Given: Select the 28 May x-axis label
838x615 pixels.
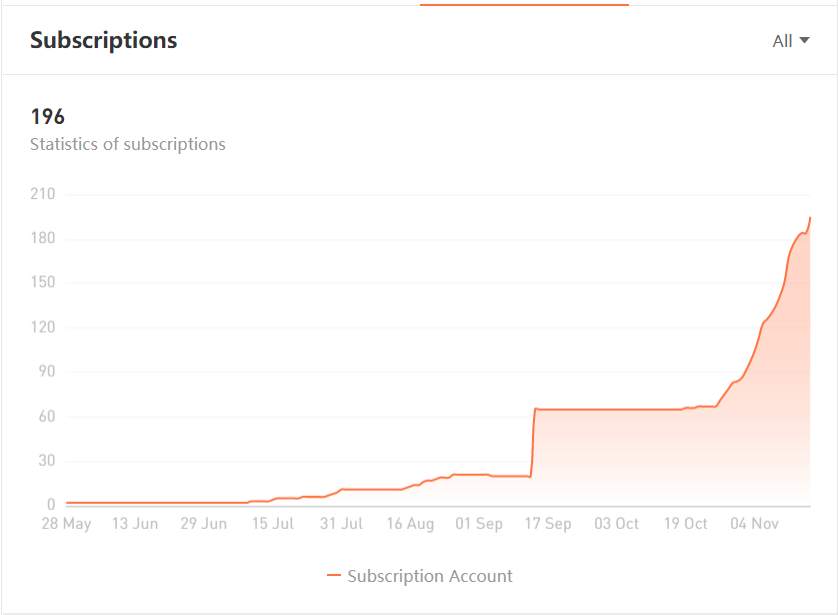Looking at the screenshot, I should click(x=66, y=523).
